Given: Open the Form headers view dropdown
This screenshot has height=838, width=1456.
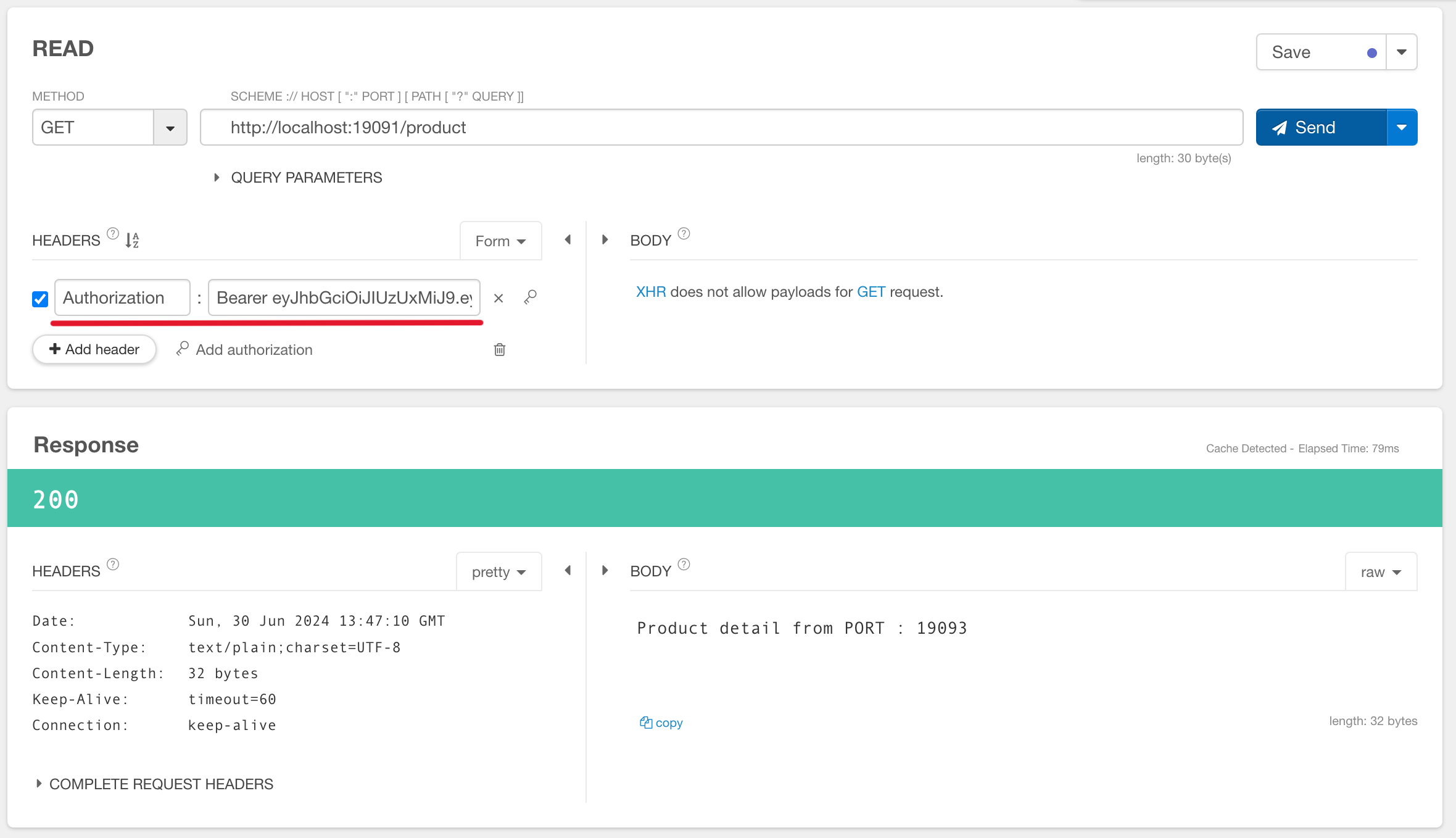Looking at the screenshot, I should click(500, 241).
